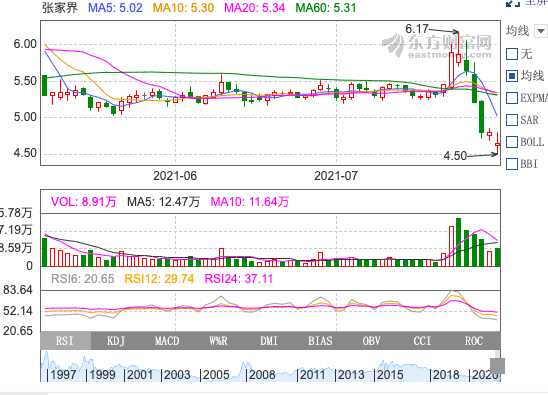Click the gray timeline range slider handle
Image resolution: width=548 pixels, height=395 pixels.
coord(497,366)
